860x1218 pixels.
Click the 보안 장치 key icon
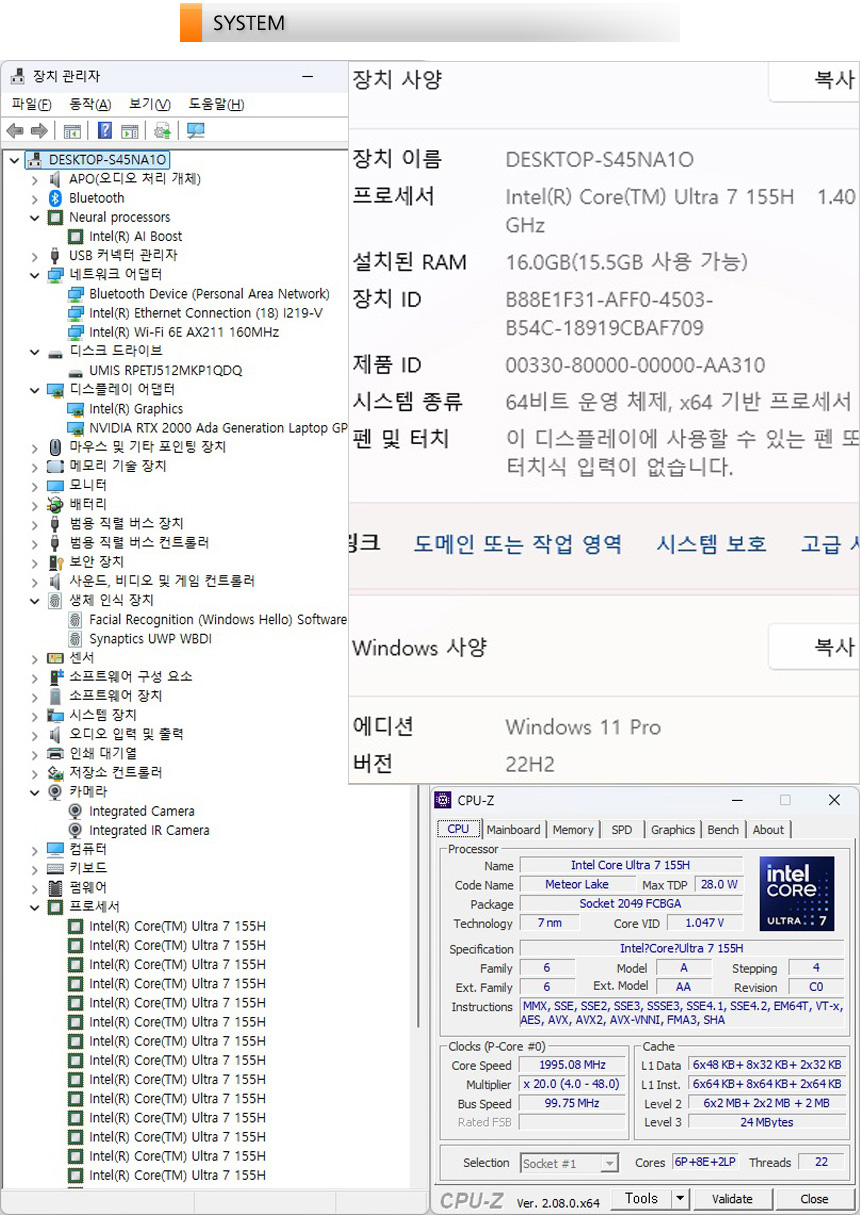click(56, 562)
